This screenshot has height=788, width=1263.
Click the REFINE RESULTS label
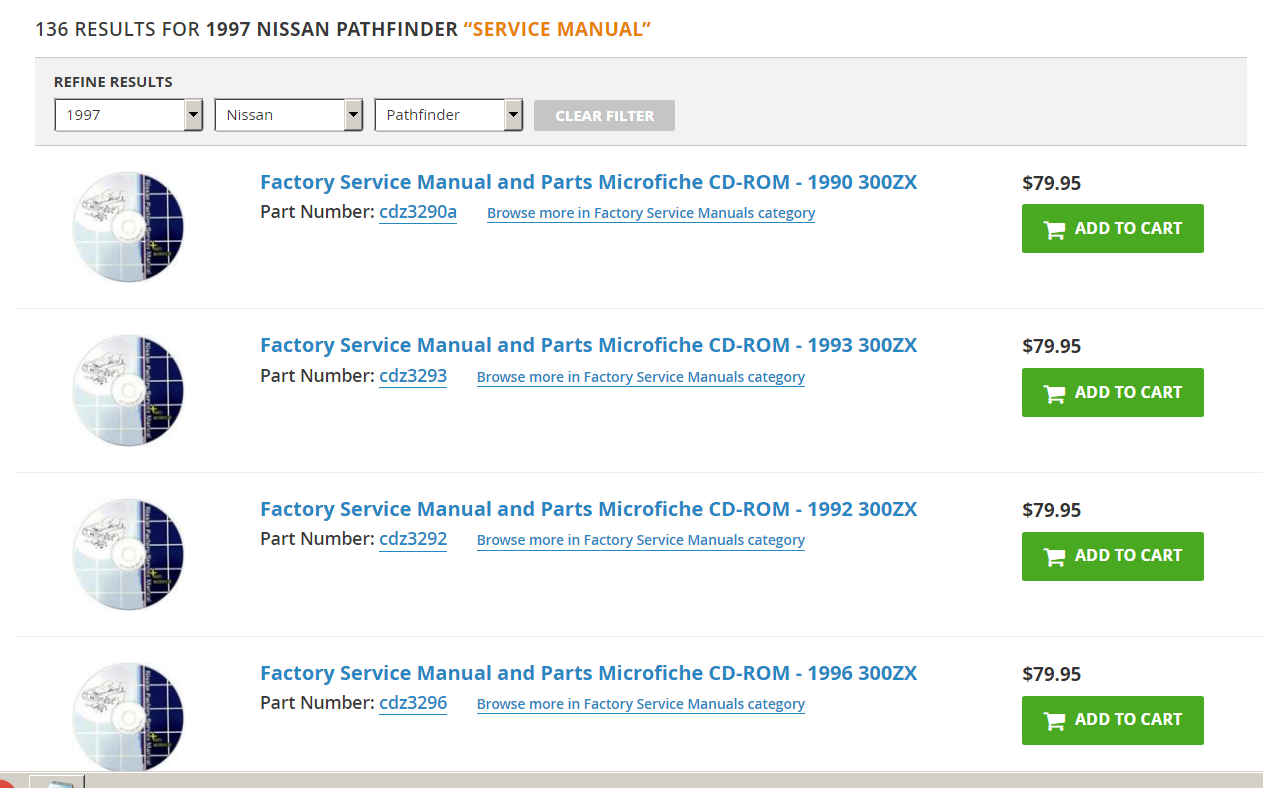coord(113,82)
